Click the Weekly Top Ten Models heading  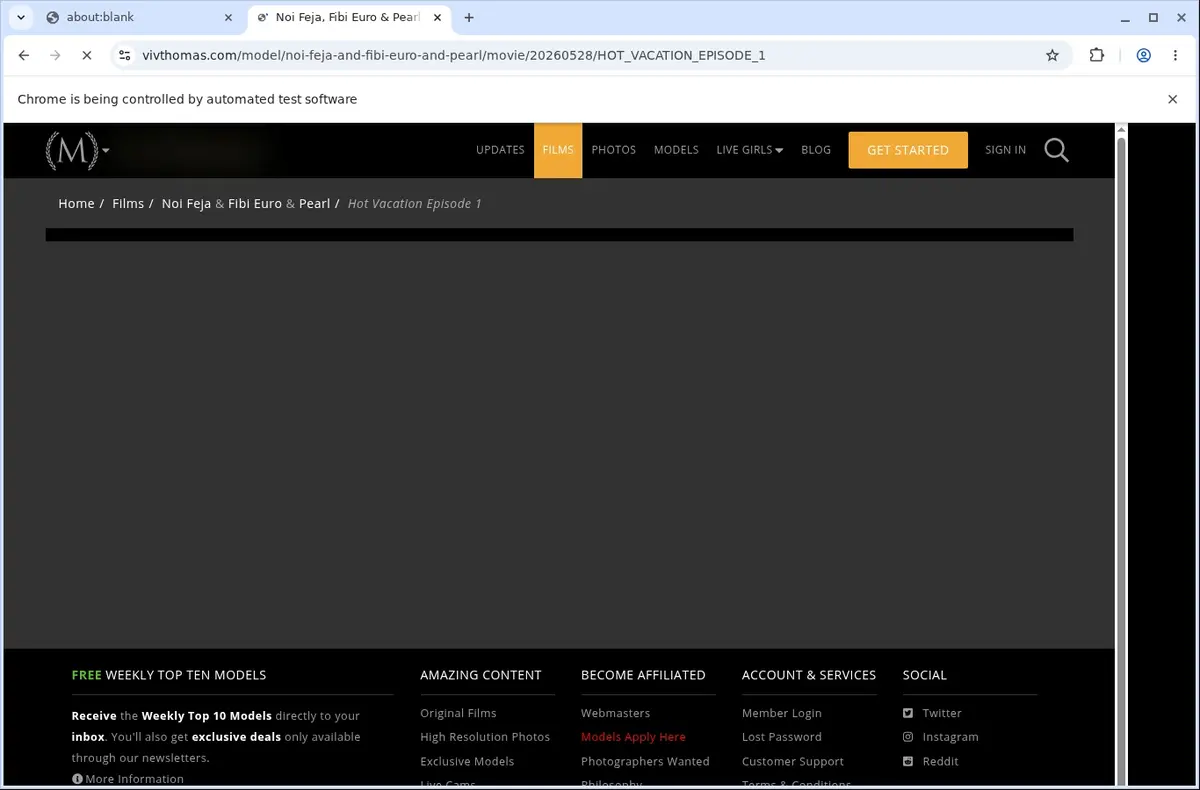[169, 675]
